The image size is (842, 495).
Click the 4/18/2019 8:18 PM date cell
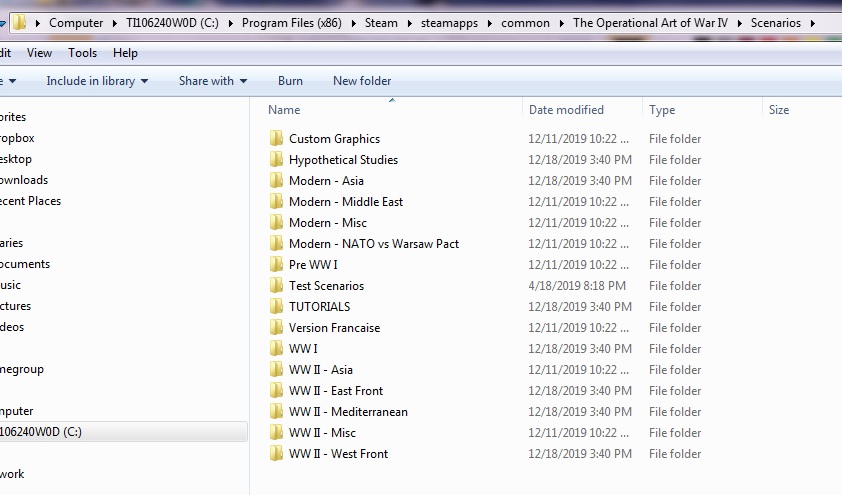click(577, 285)
